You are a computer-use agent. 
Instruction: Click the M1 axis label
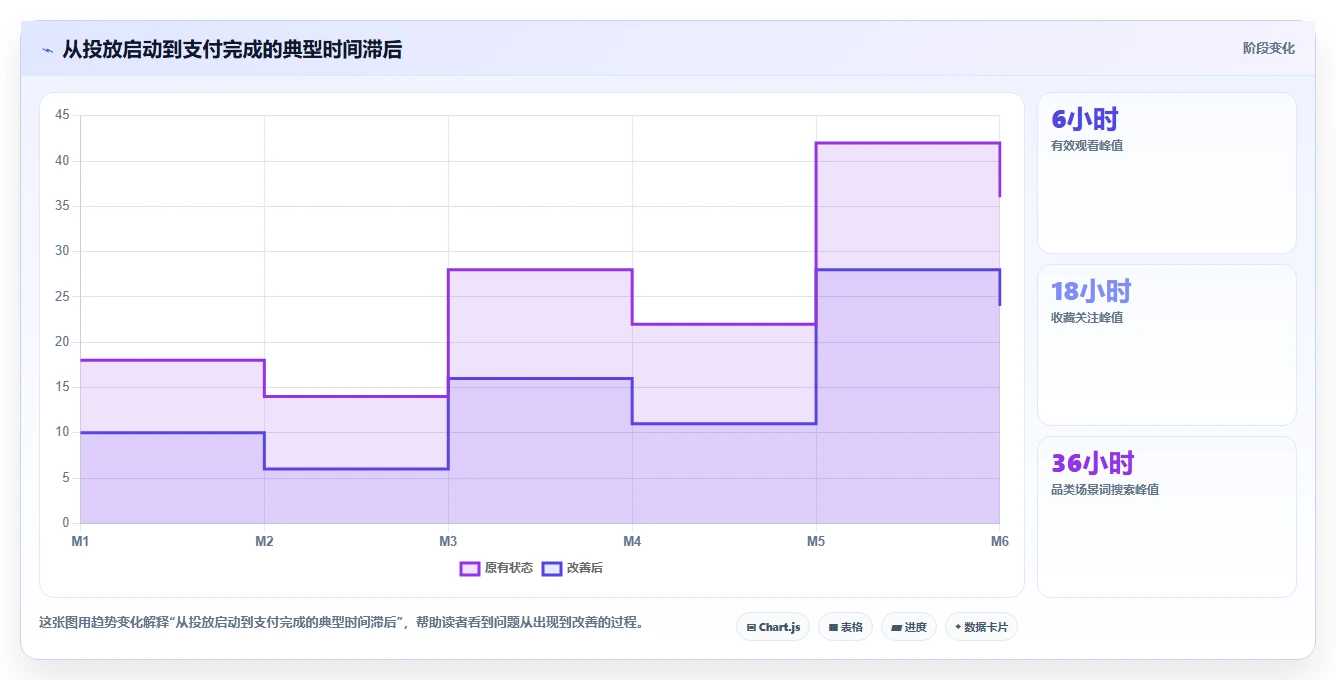tap(80, 541)
